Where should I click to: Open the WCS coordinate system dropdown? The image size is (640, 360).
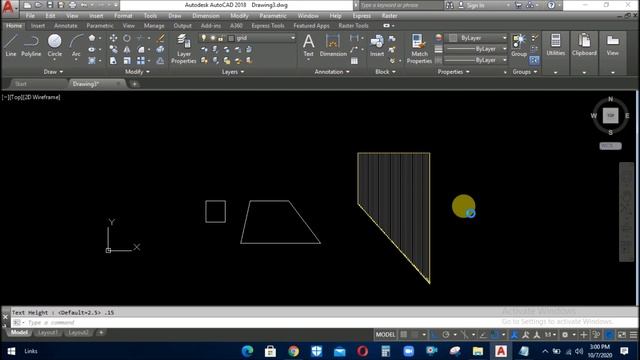click(x=610, y=146)
